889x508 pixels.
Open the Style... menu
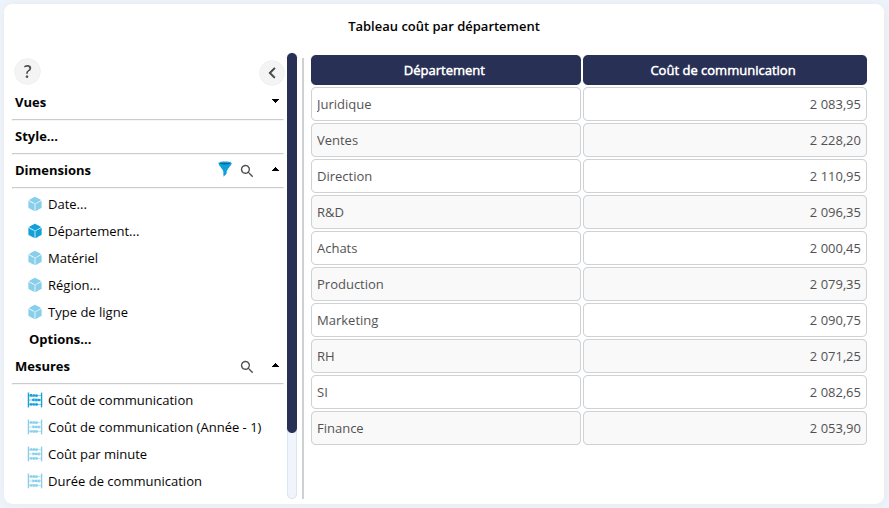point(36,136)
